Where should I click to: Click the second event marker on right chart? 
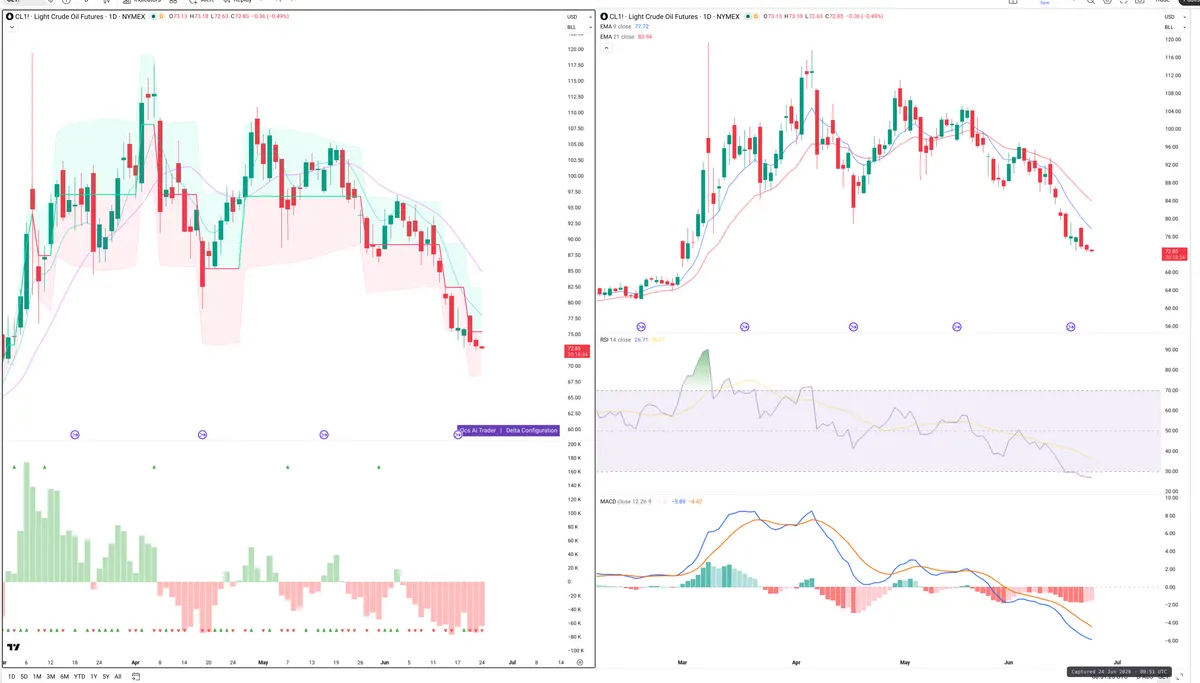(744, 327)
